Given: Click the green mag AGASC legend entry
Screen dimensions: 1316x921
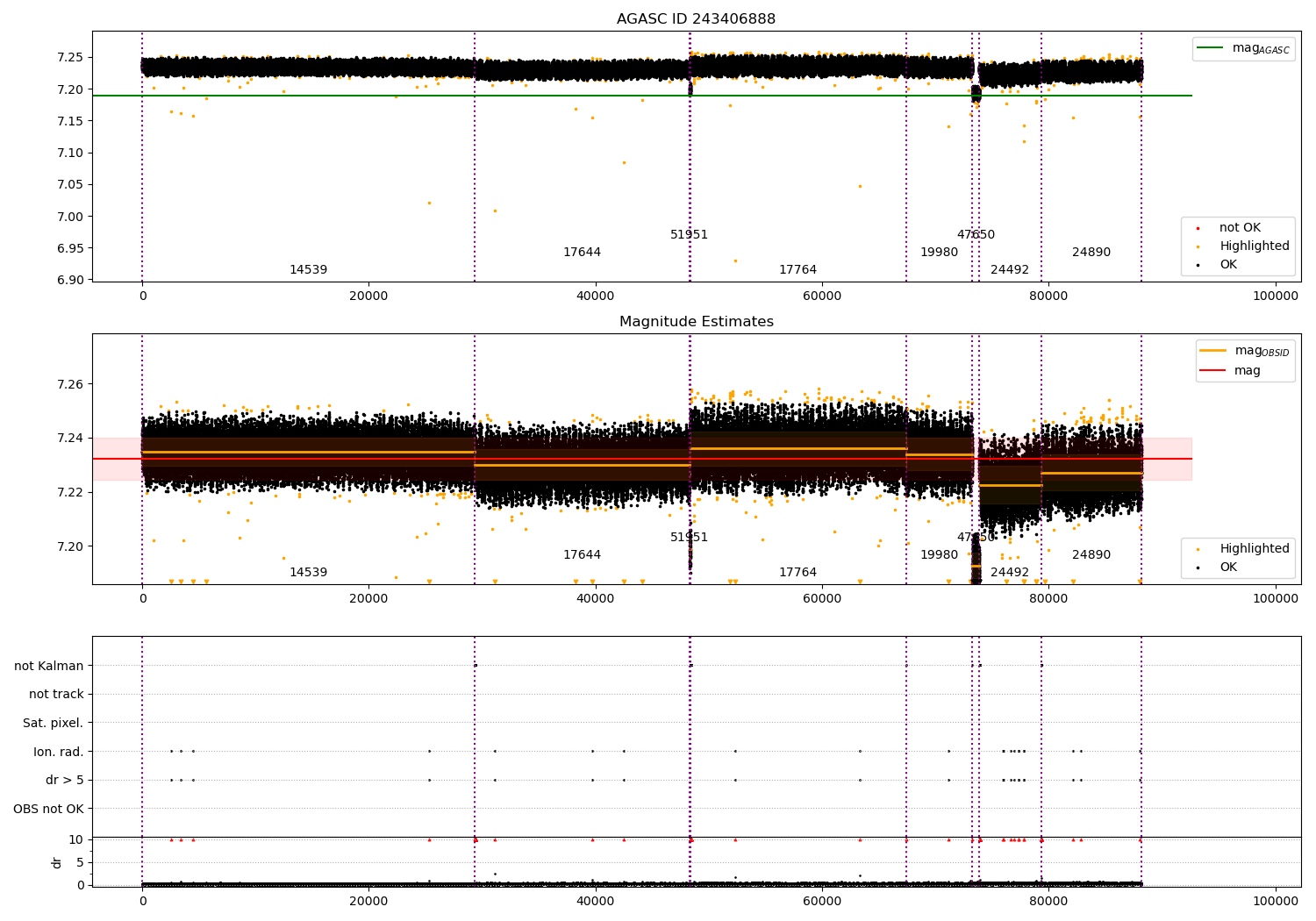Looking at the screenshot, I should tap(1243, 49).
